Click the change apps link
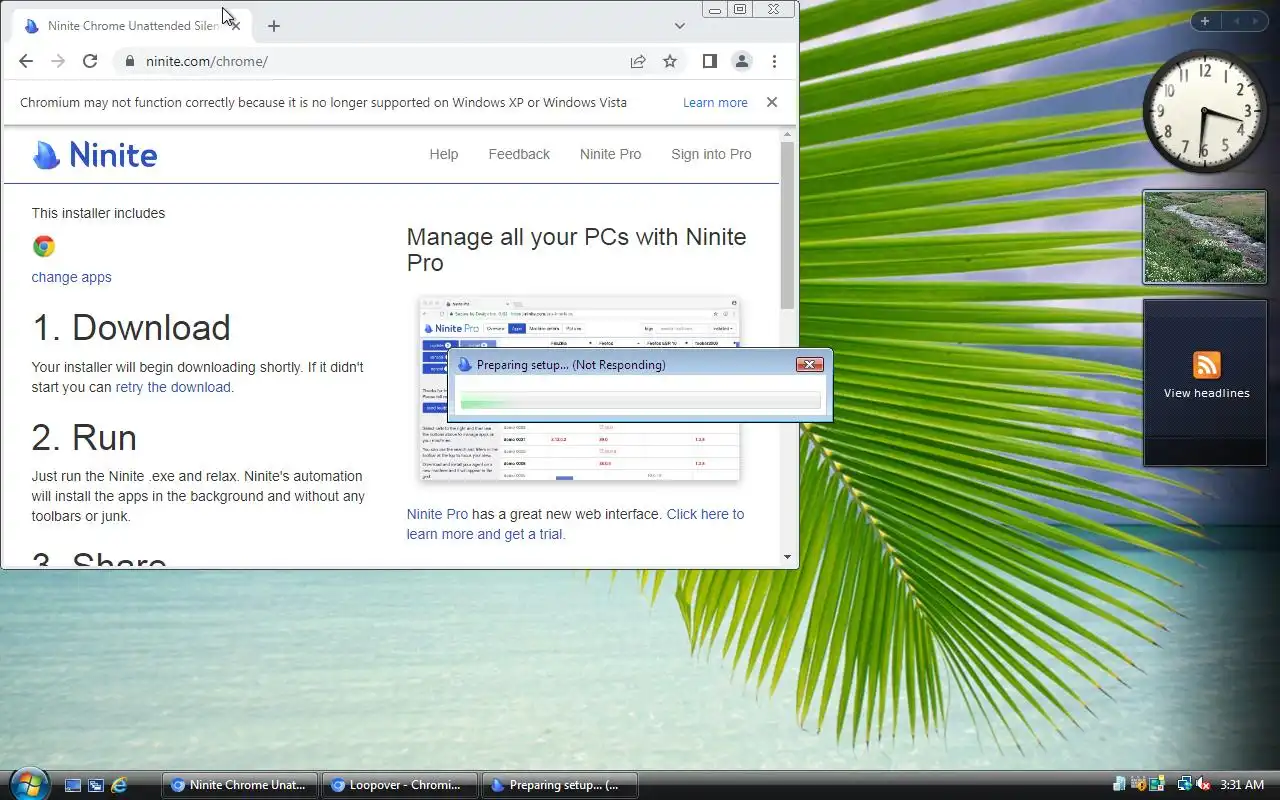The width and height of the screenshot is (1280, 800). 72,277
